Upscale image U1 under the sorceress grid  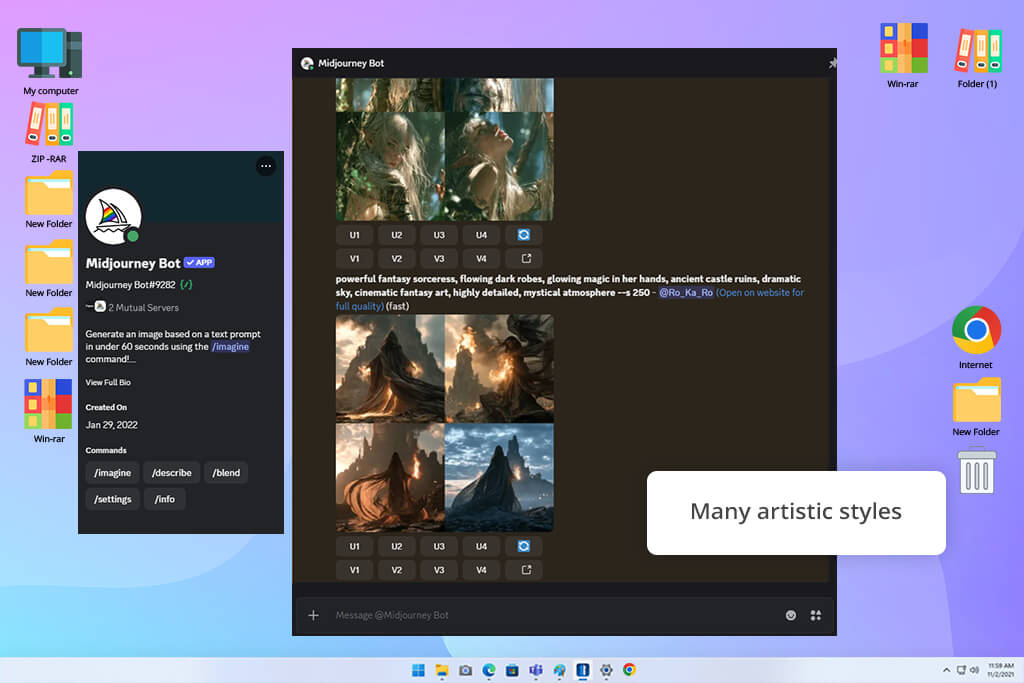(x=355, y=546)
